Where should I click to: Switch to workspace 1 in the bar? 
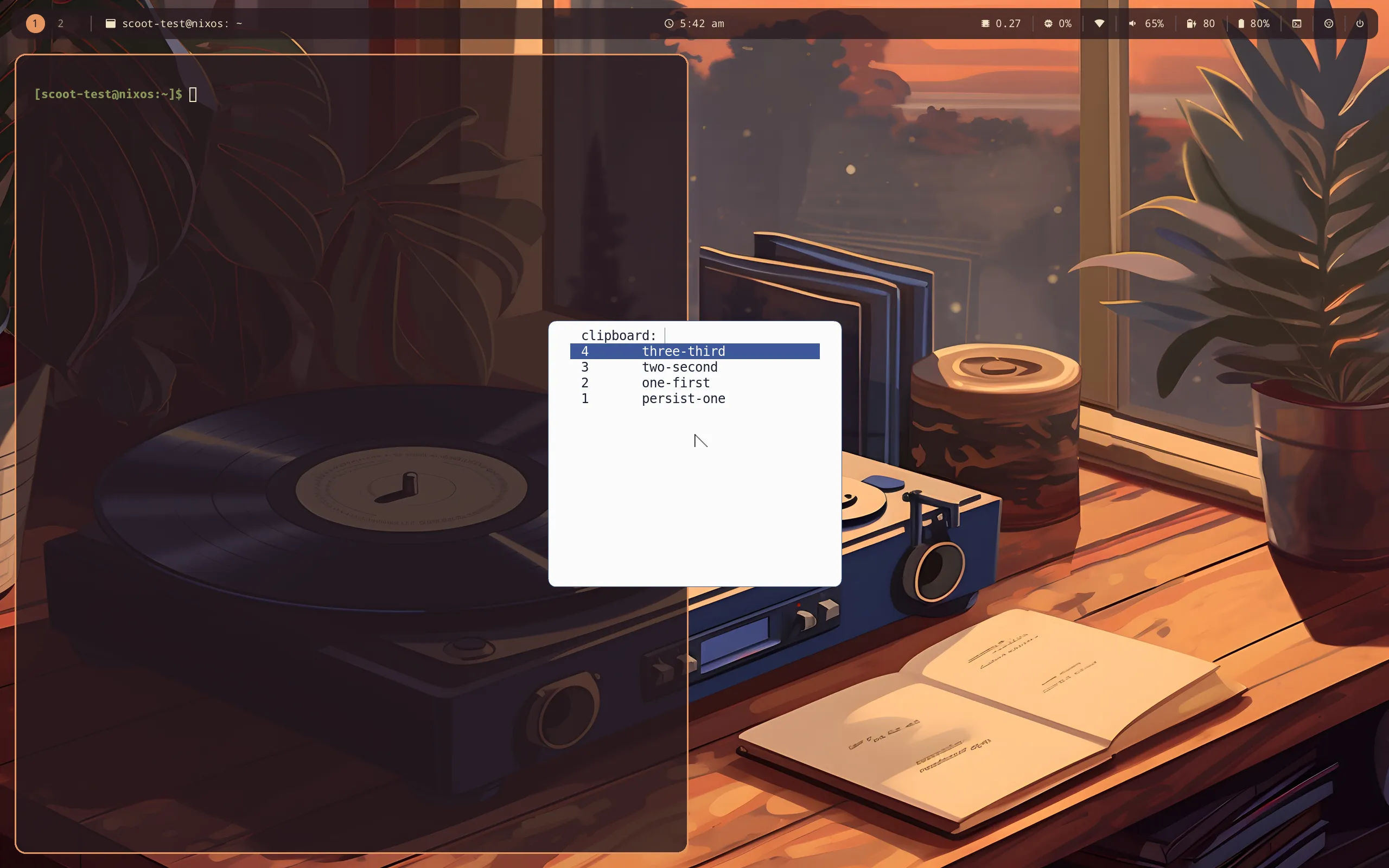point(35,23)
